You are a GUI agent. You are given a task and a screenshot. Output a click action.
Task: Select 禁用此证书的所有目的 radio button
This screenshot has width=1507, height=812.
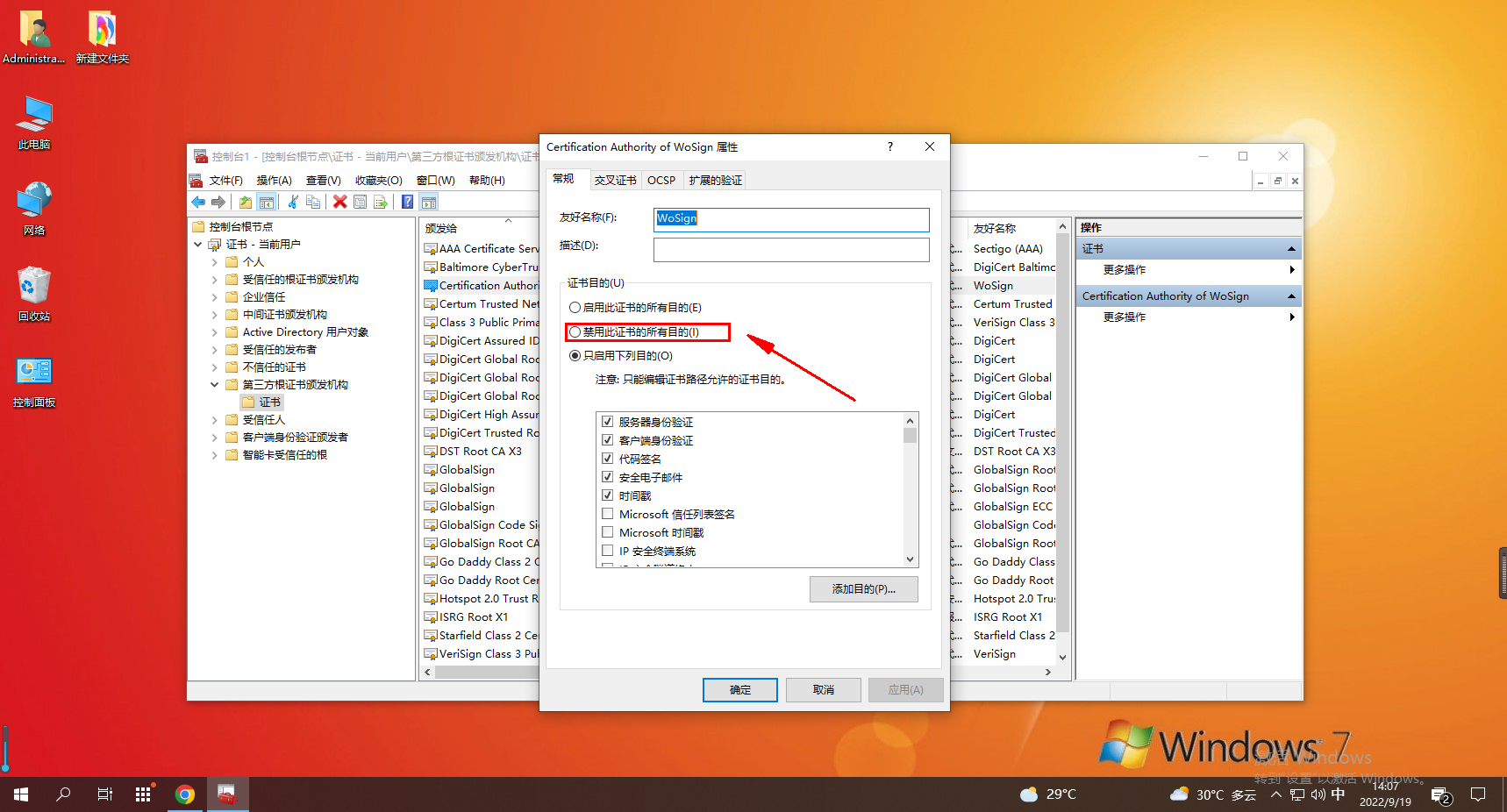click(575, 332)
